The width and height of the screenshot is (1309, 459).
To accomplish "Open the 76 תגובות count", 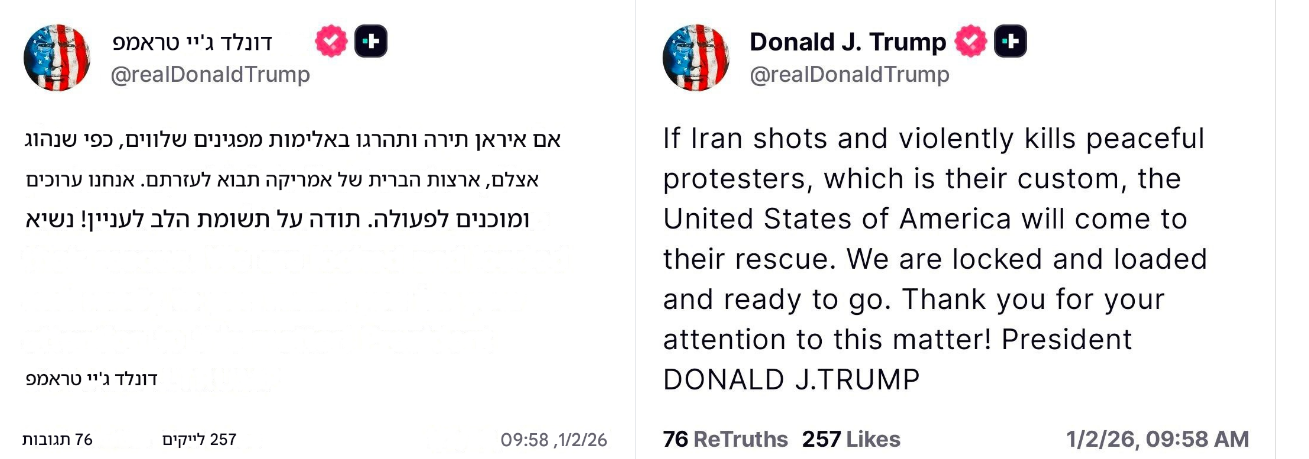I will [58, 440].
